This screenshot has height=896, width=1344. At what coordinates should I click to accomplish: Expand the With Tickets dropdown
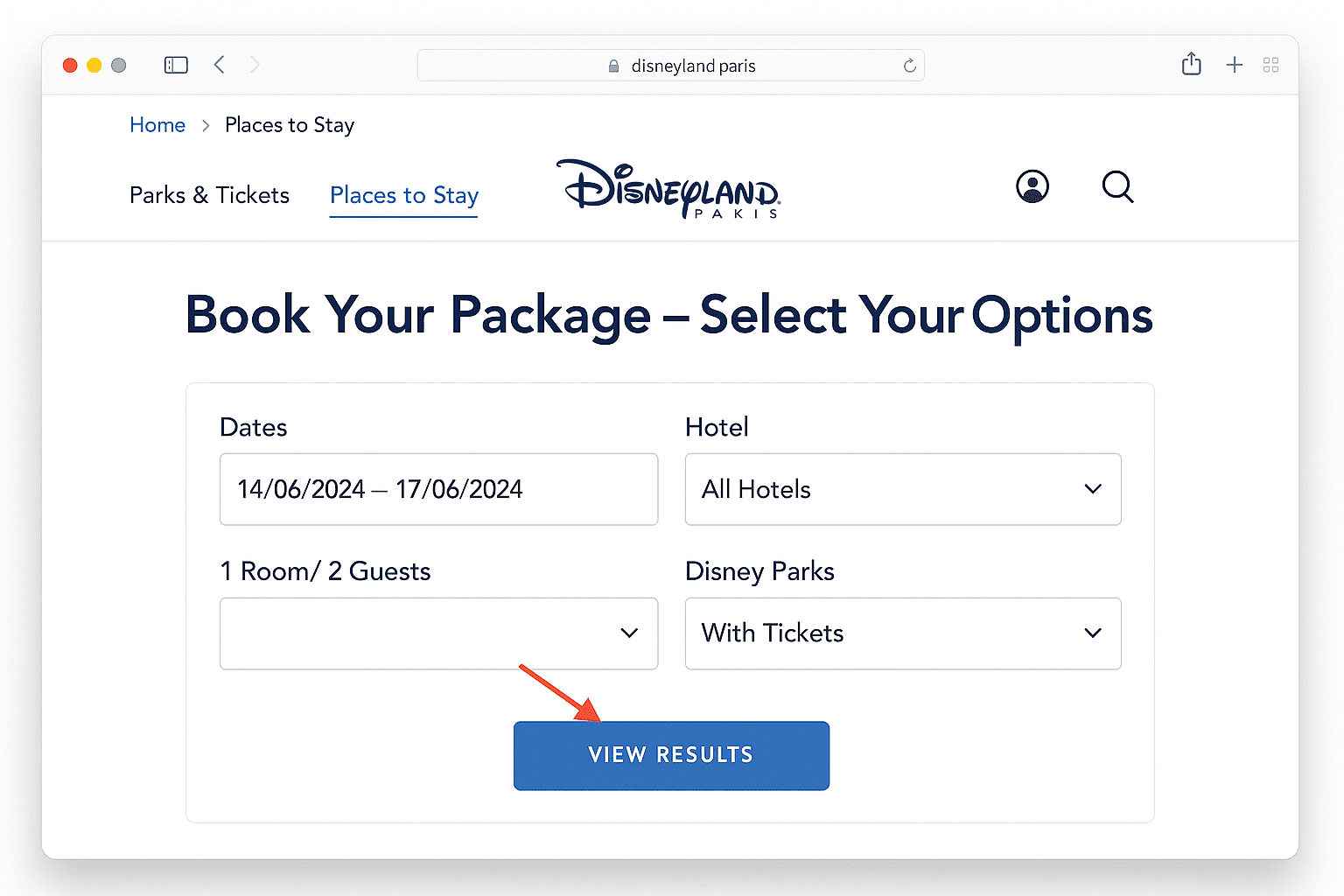903,633
